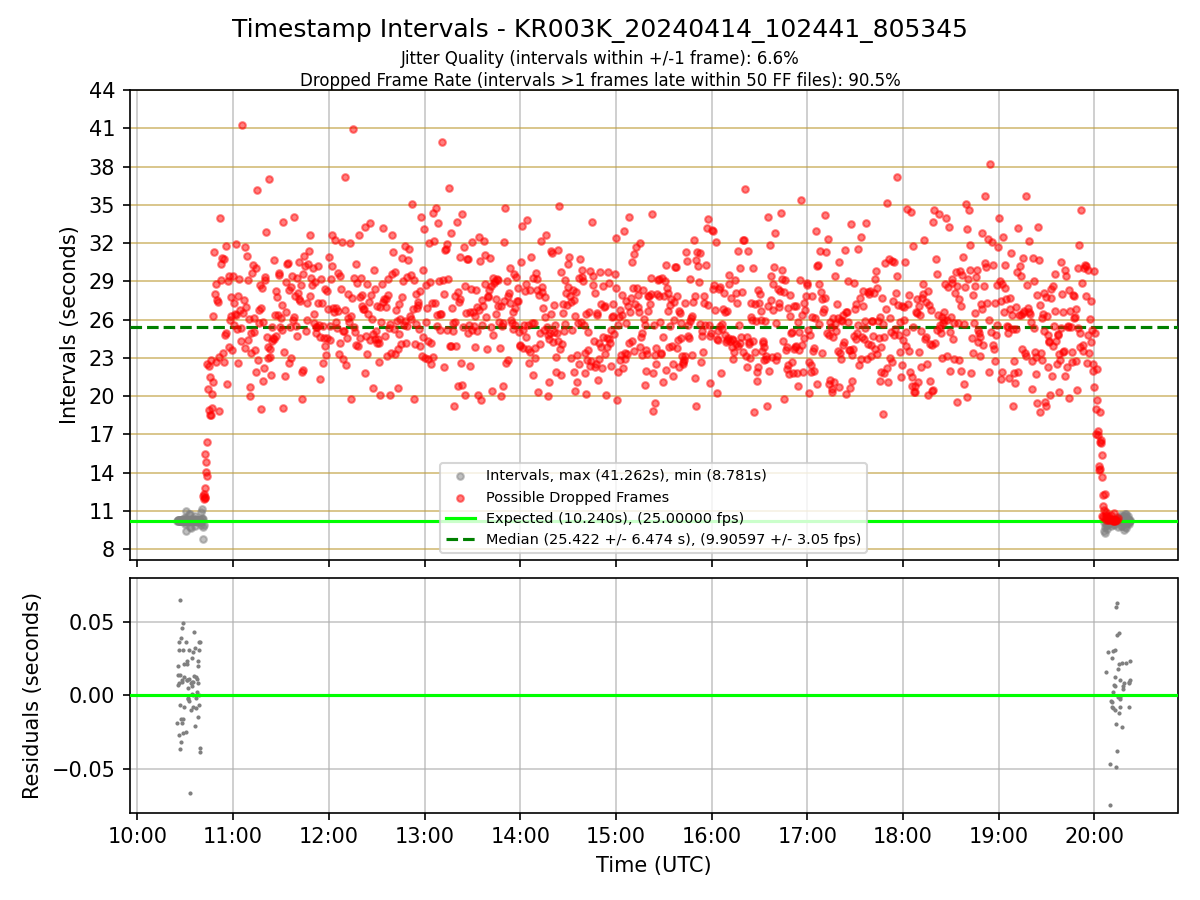Click the plot title 'Timestamp Intervals - KR003K_20240414_102441_805345'
The width and height of the screenshot is (1200, 900).
pos(599,29)
